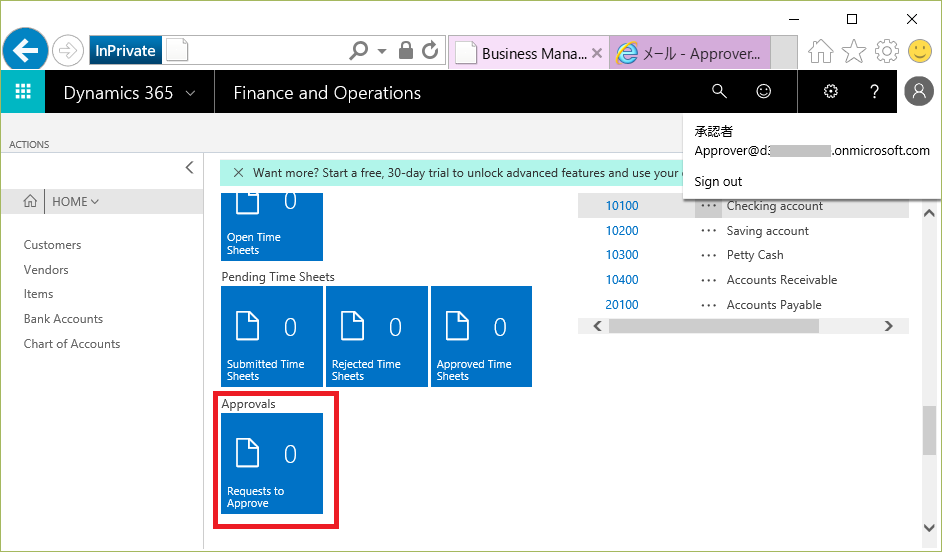Open Customers in navigation
Viewport: 942px width, 552px height.
[52, 244]
